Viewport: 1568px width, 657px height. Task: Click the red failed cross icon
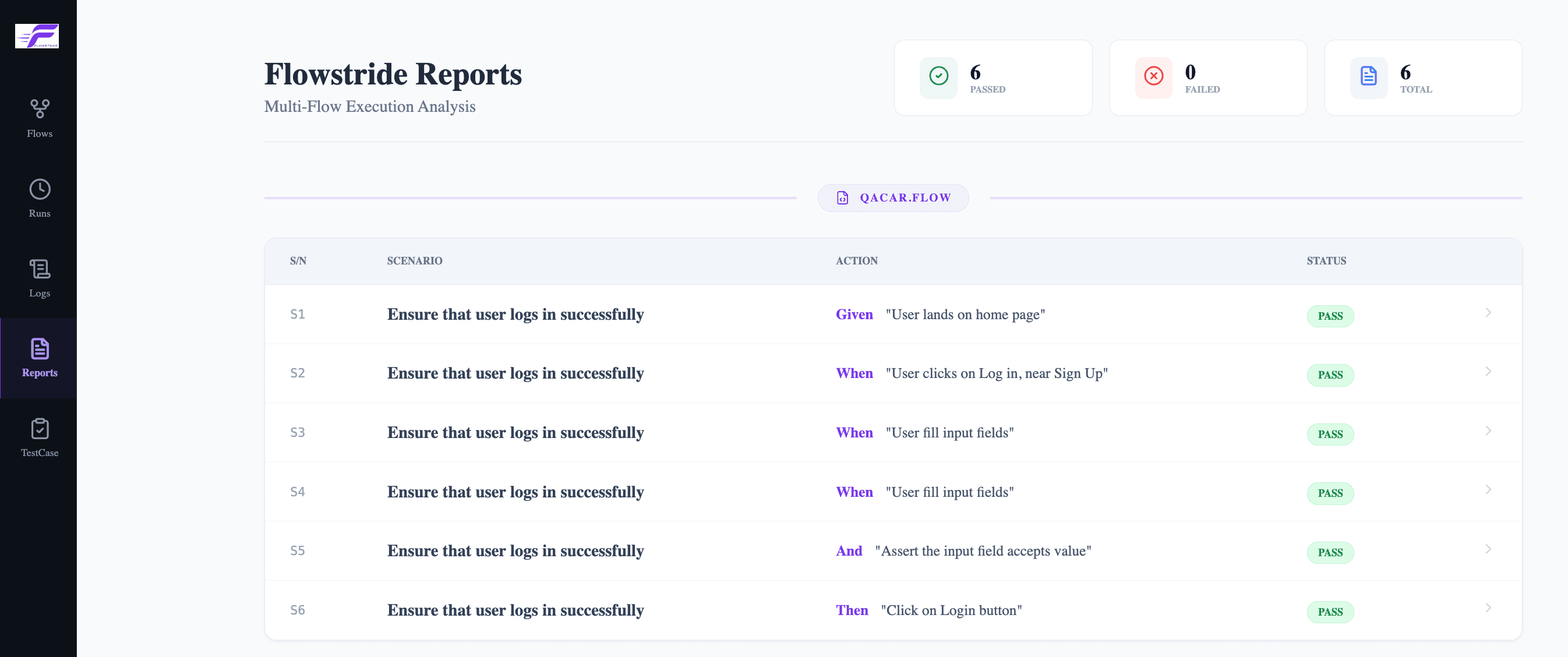[x=1153, y=76]
